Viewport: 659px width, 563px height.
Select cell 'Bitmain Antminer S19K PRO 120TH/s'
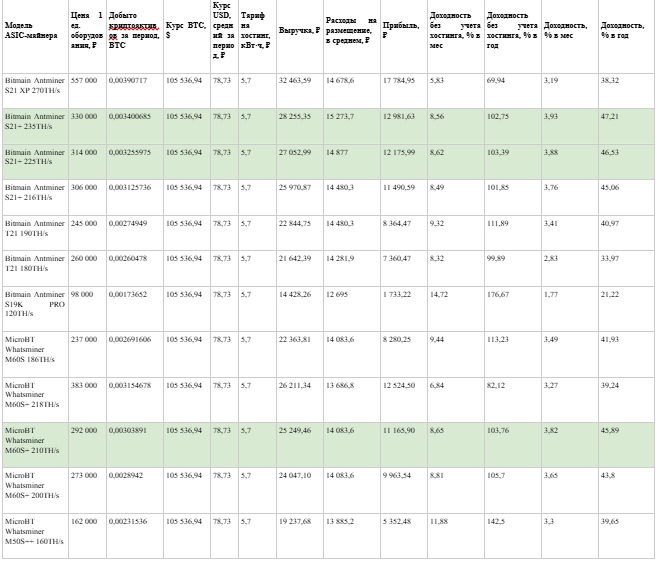pyautogui.click(x=35, y=309)
